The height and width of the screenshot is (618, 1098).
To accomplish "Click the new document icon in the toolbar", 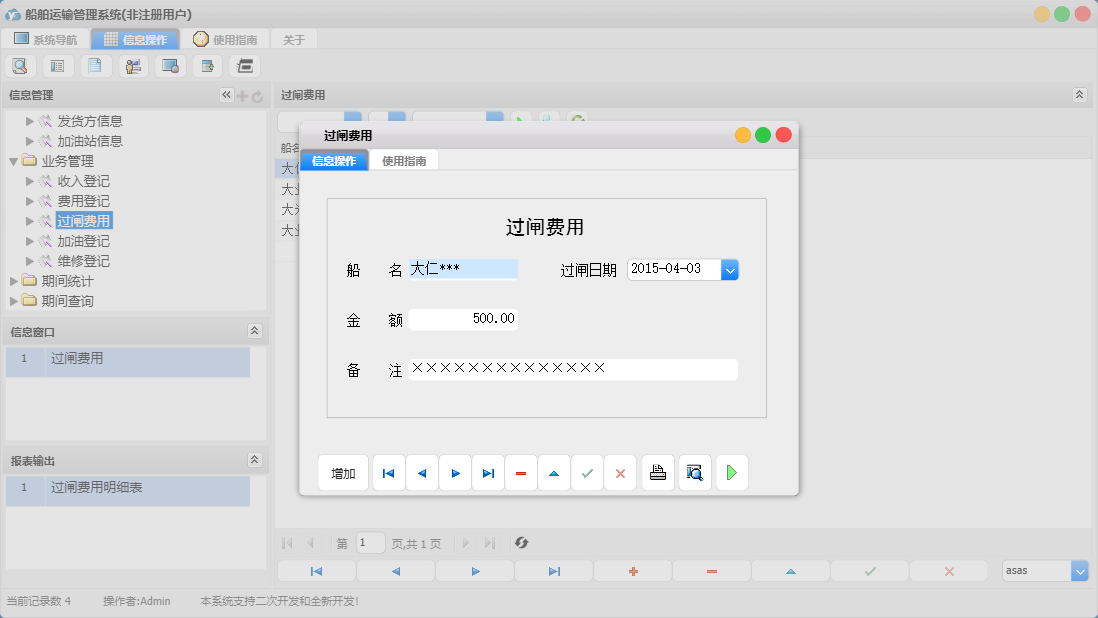I will 95,65.
